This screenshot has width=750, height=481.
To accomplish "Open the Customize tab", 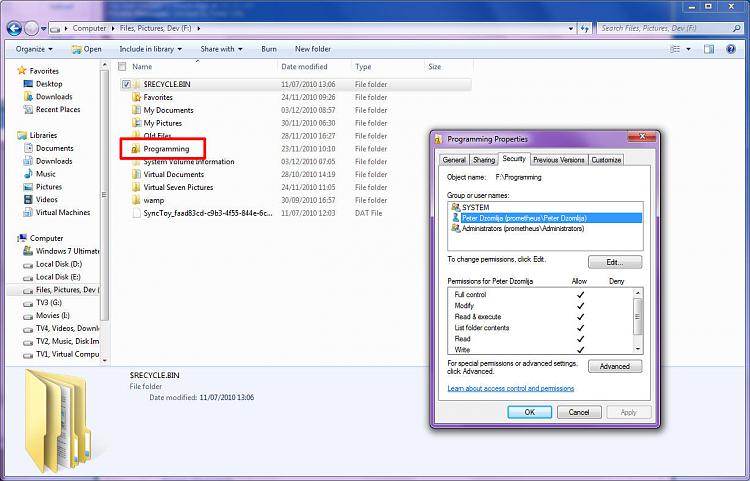I will 606,160.
